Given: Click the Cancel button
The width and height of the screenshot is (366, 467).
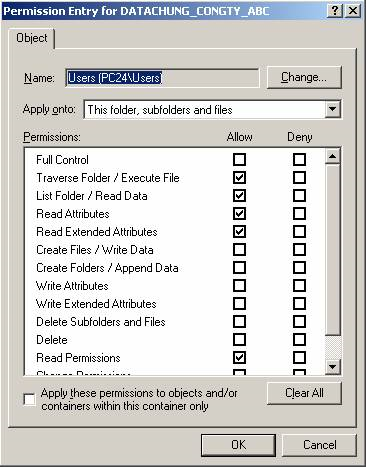Looking at the screenshot, I should pos(319,445).
